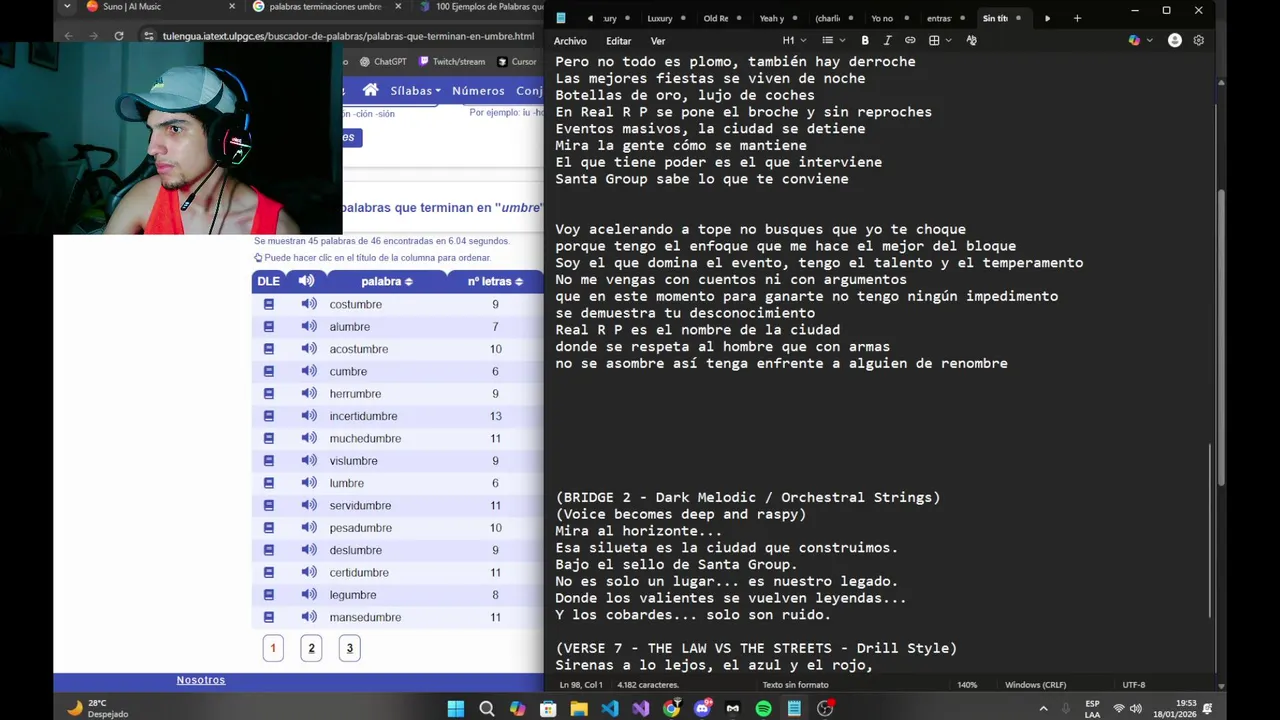The image size is (1280, 720).
Task: Open Notepad account profile icon
Action: pos(1175,40)
